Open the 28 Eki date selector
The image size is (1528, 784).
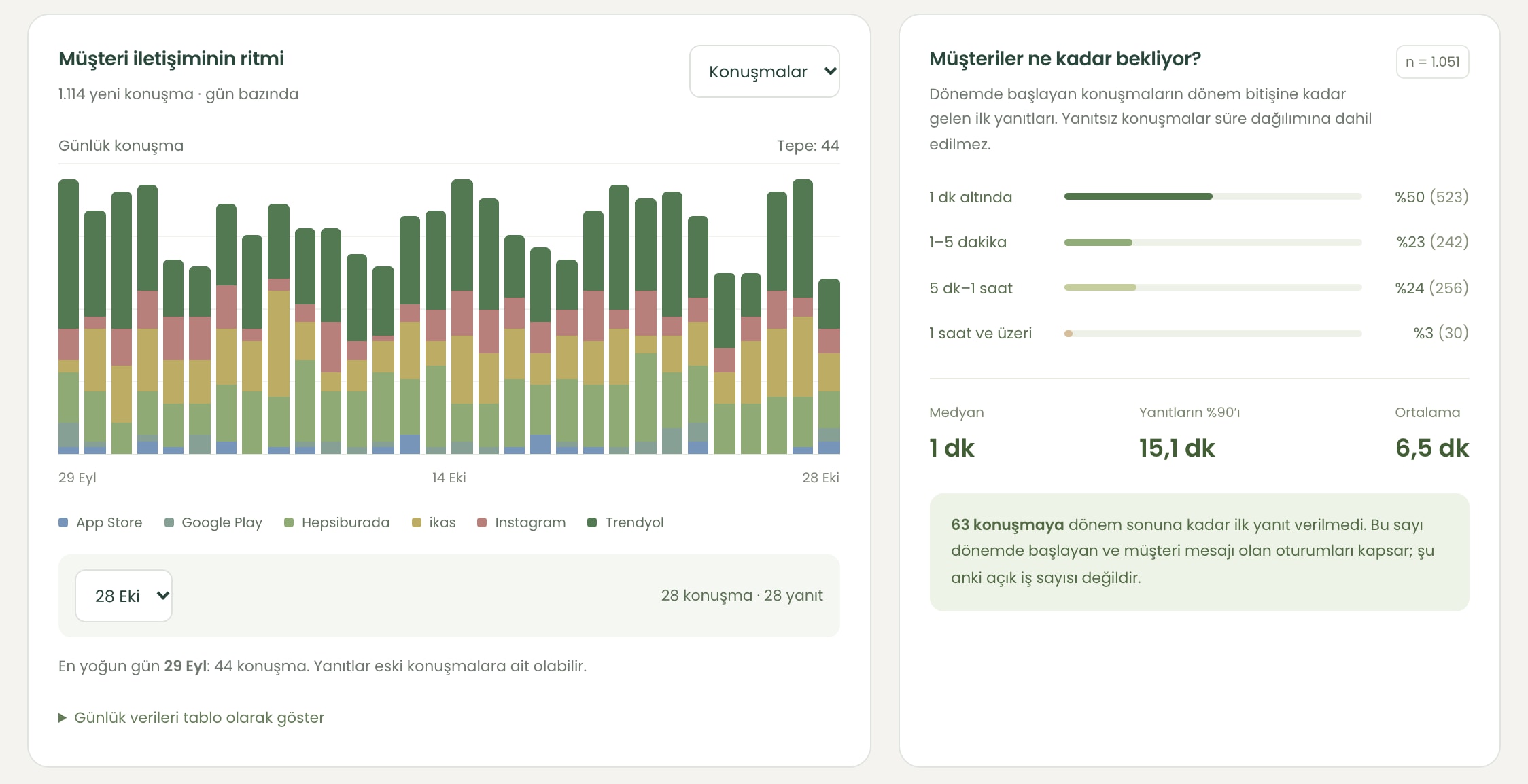pyautogui.click(x=124, y=596)
